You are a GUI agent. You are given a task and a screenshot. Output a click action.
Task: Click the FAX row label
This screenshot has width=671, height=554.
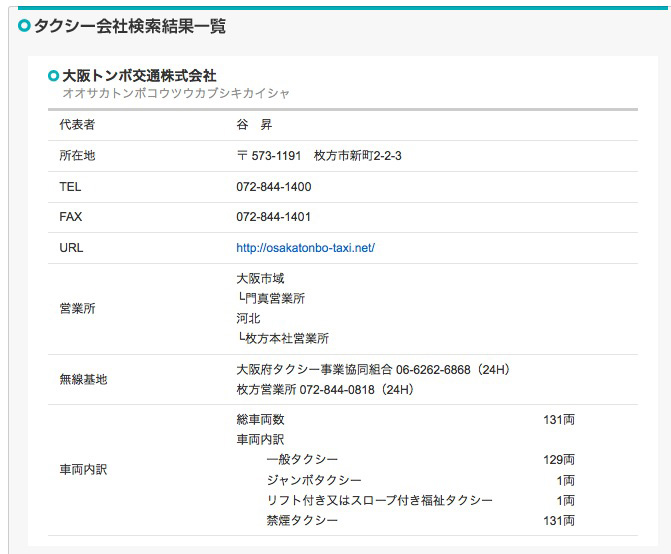coord(71,216)
